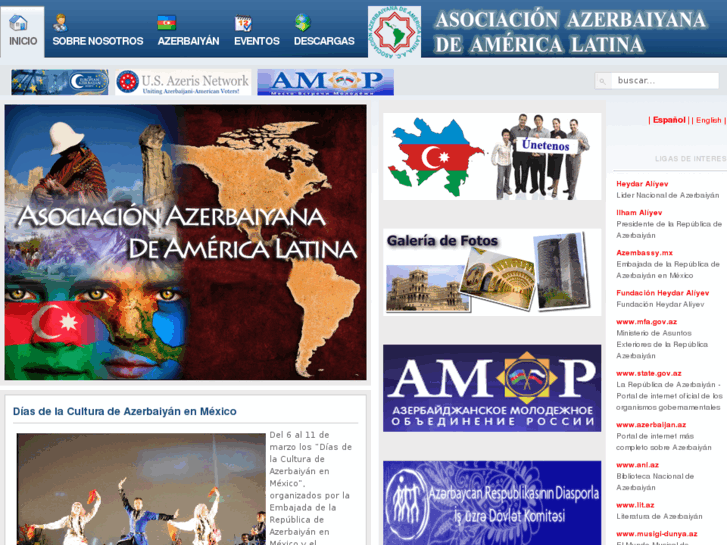727x545 pixels.
Task: Open the large AMOP youth organization banner
Action: coord(492,388)
